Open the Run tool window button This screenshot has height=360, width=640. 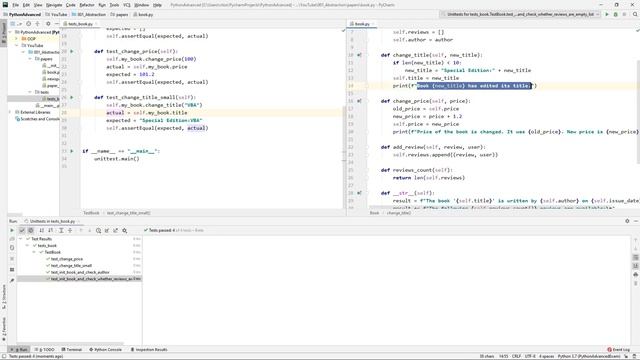coord(19,350)
